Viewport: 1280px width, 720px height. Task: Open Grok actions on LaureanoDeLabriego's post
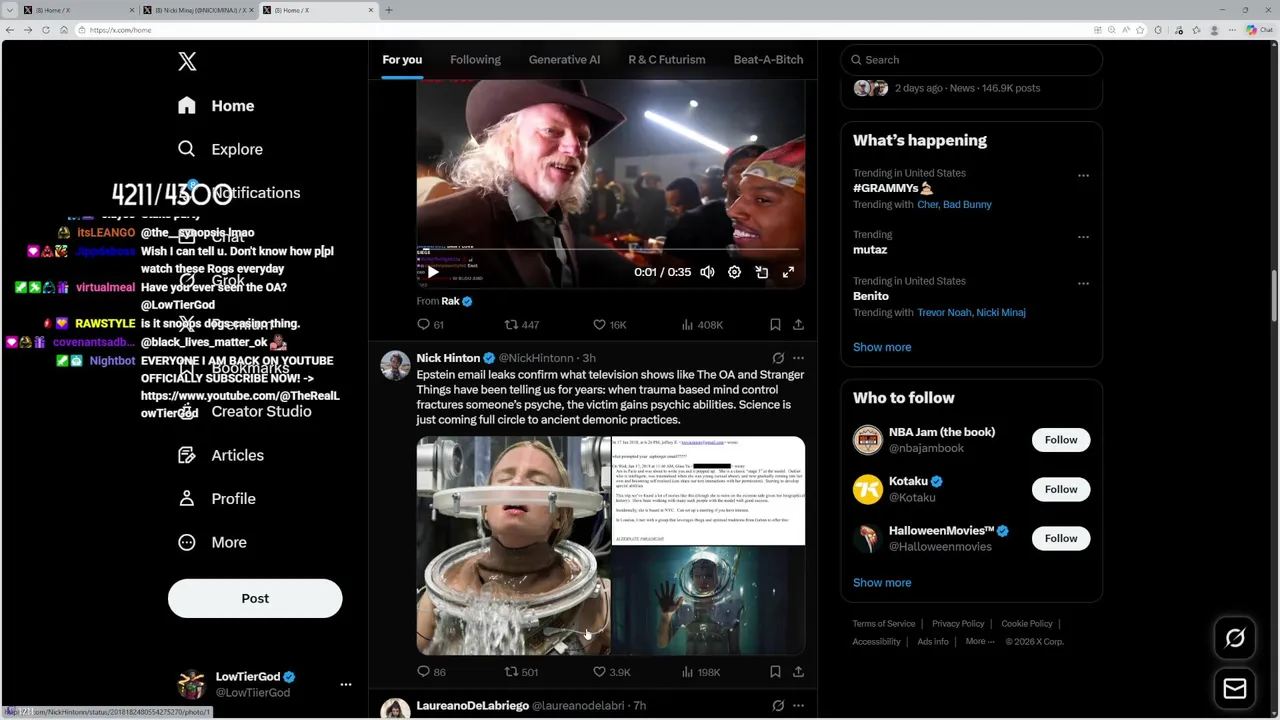778,706
